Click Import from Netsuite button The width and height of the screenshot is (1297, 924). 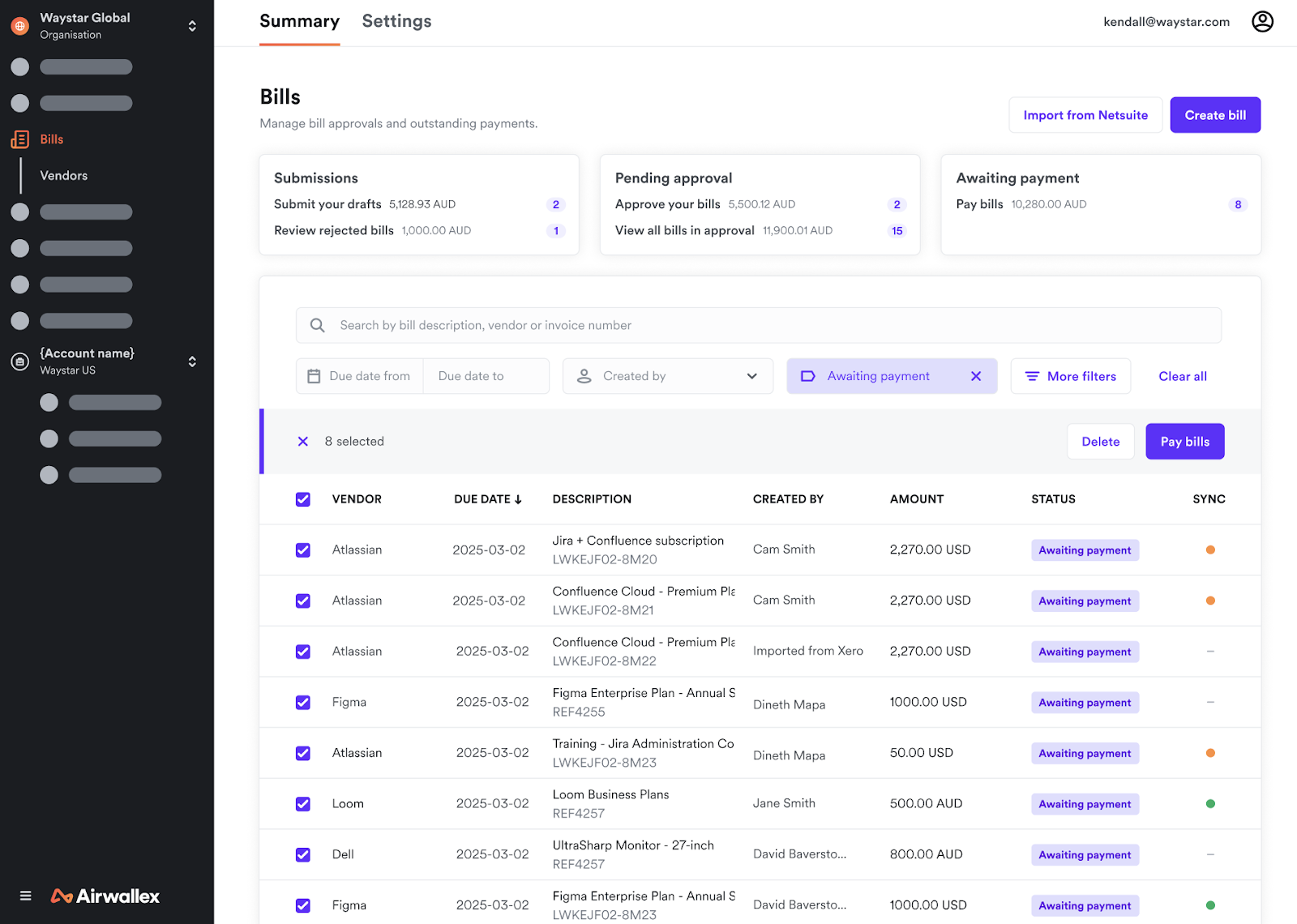click(x=1085, y=115)
